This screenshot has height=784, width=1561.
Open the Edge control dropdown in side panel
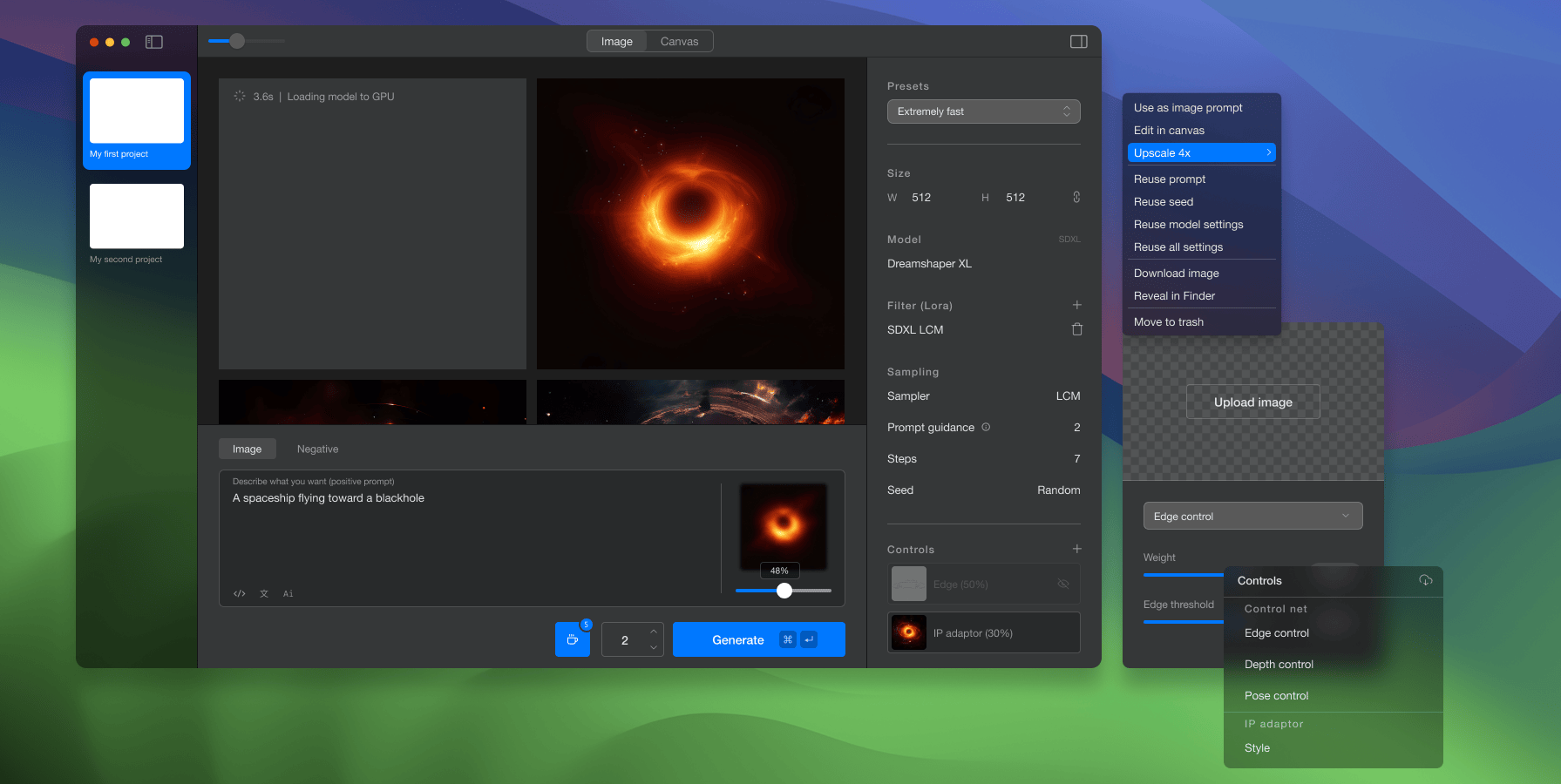pos(1253,516)
